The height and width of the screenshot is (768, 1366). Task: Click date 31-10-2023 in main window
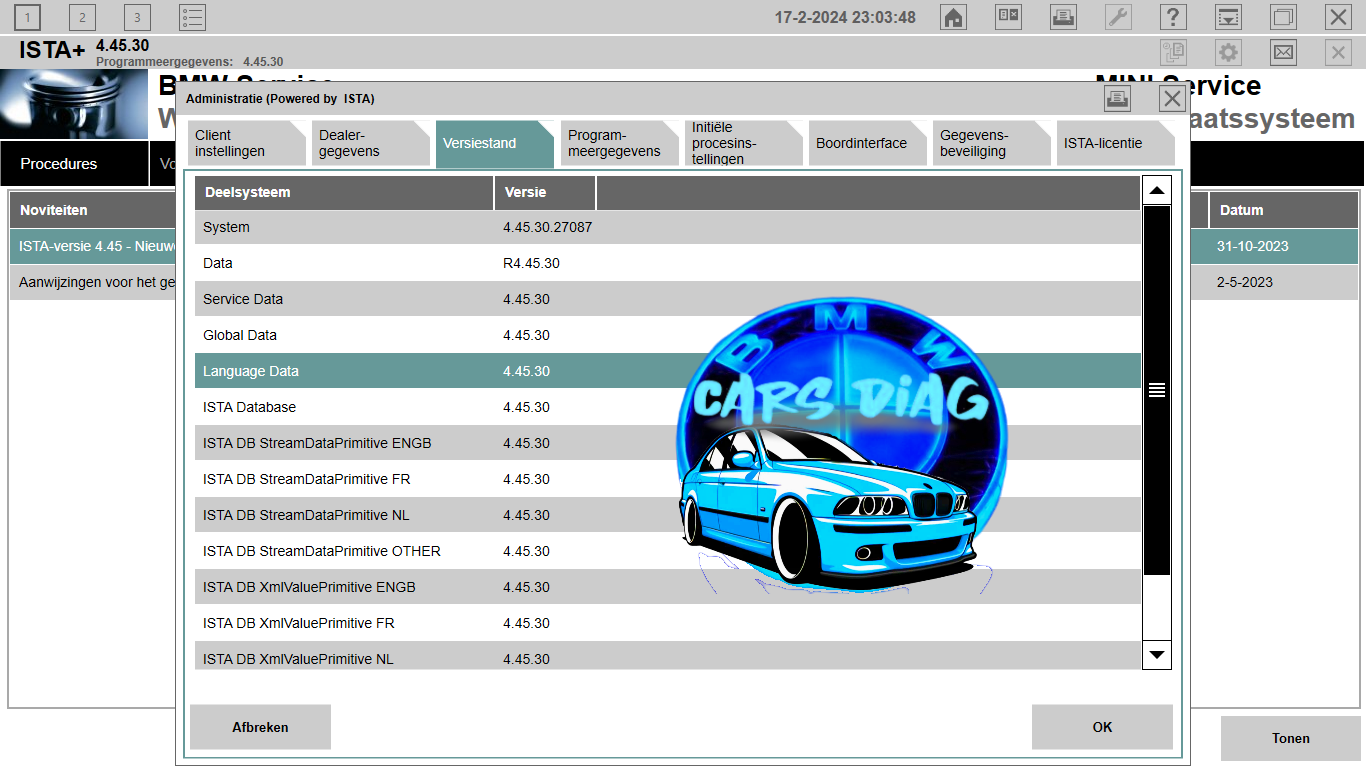click(1252, 246)
